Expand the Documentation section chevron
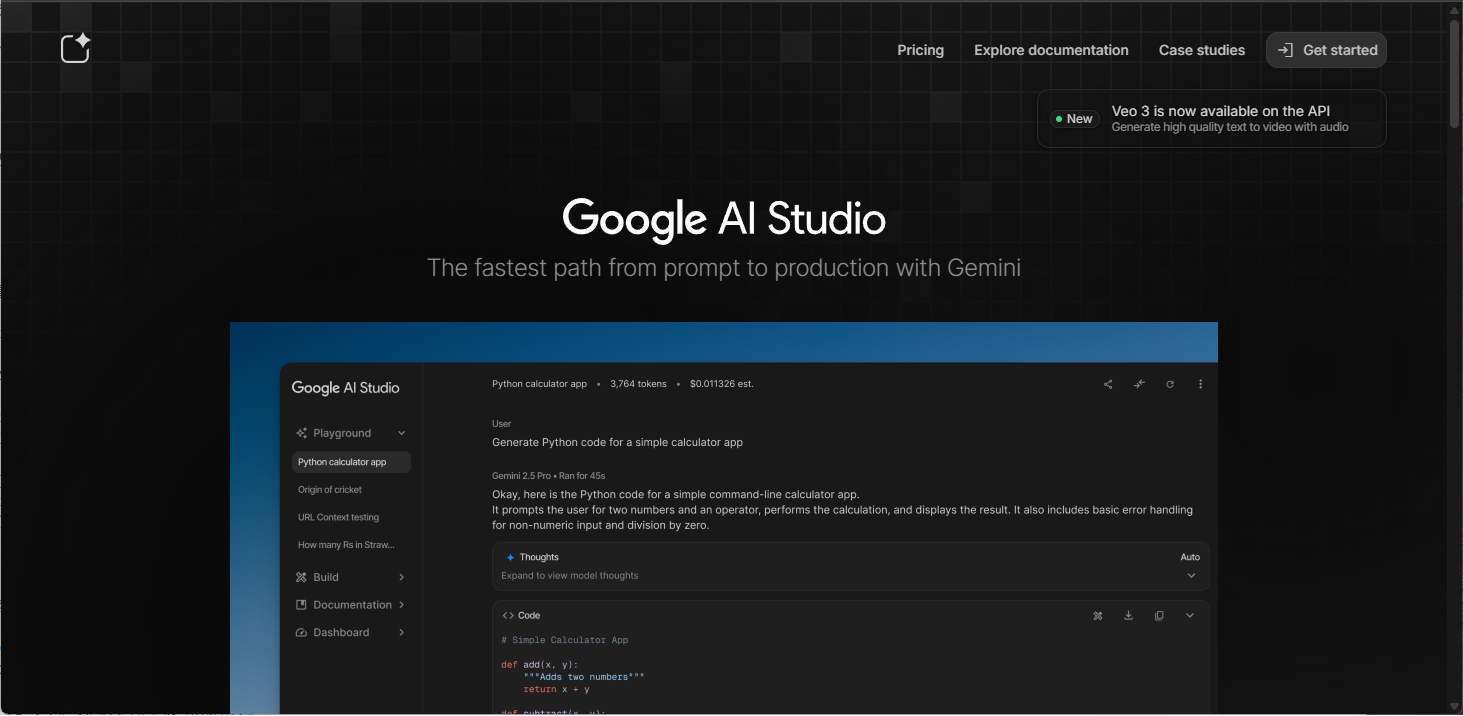 (401, 605)
